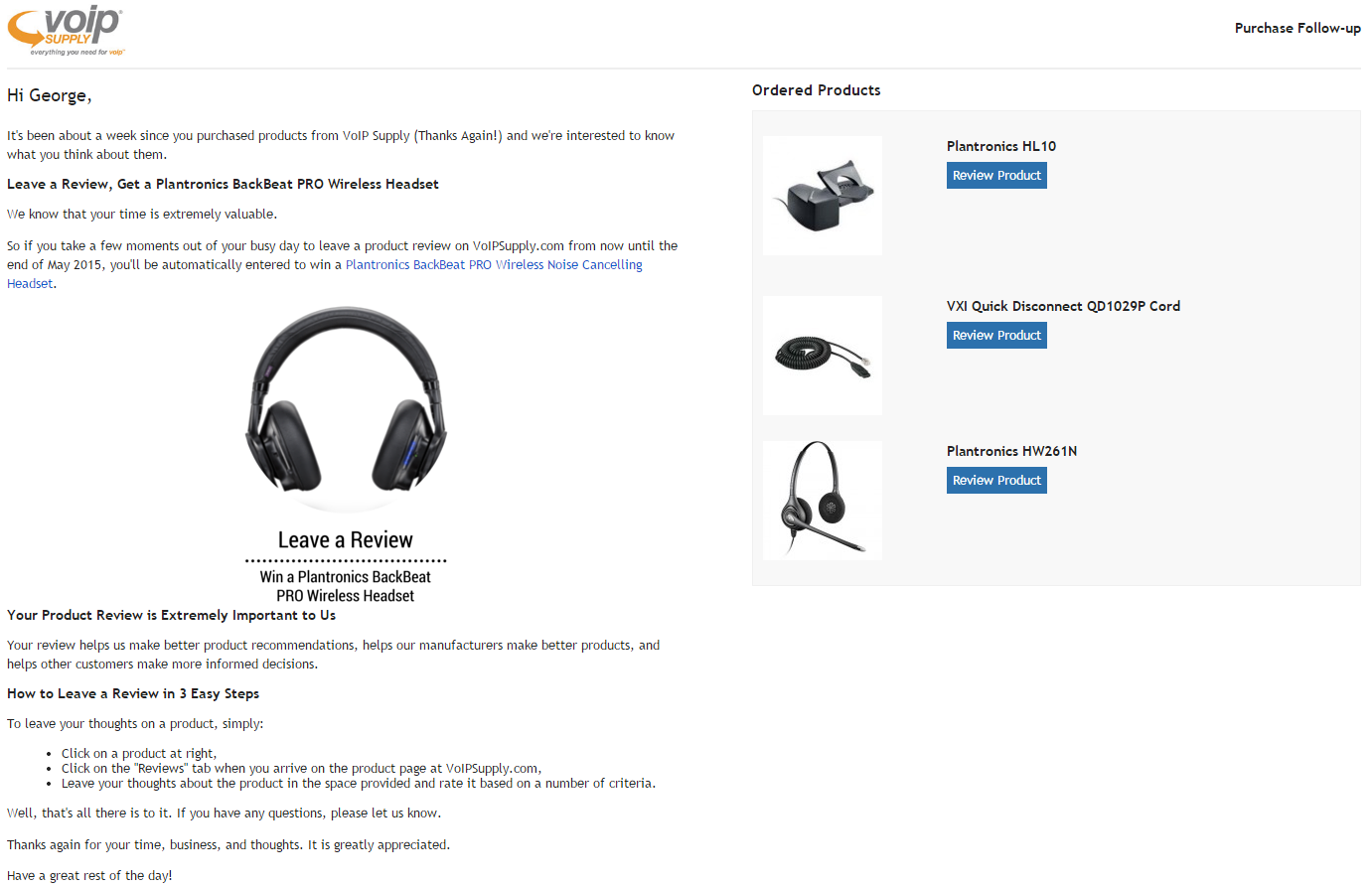Click the VXI Quick Disconnect cord thumbnail
1372x888 pixels.
tap(823, 356)
